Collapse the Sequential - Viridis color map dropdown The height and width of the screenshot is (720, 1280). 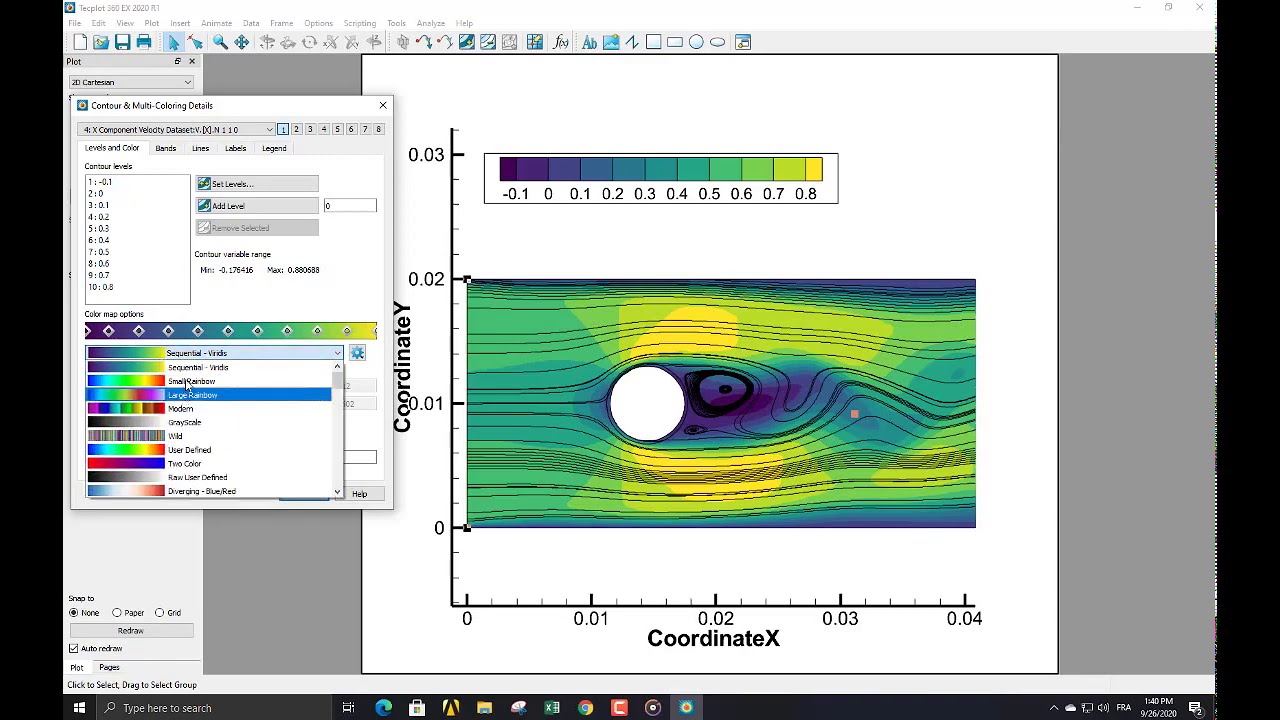point(214,353)
